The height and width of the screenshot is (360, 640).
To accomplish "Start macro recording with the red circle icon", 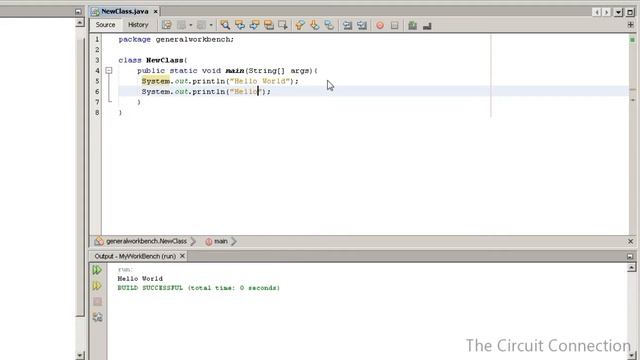I will pyautogui.click(x=380, y=25).
